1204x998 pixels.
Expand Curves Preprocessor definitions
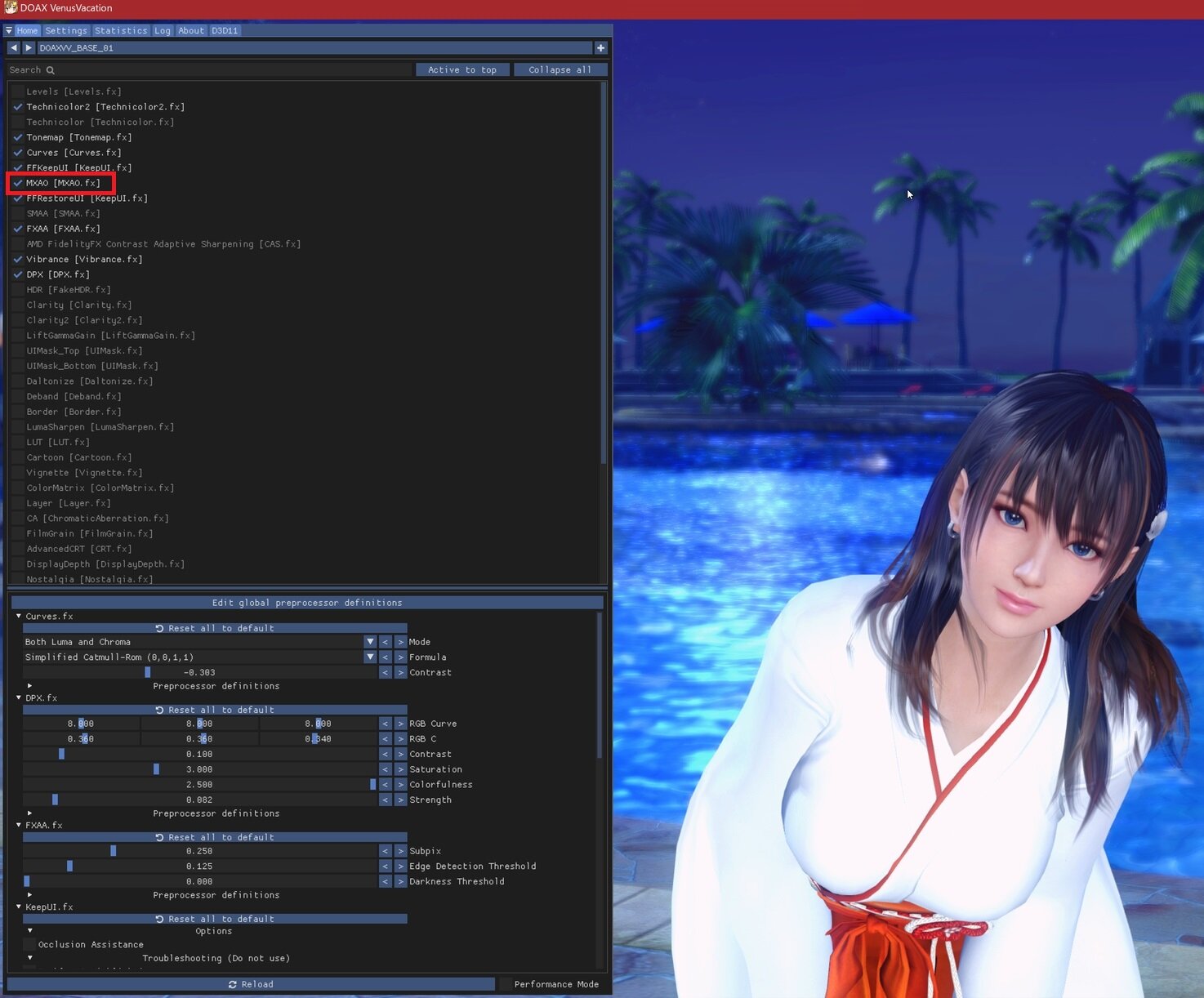(29, 686)
